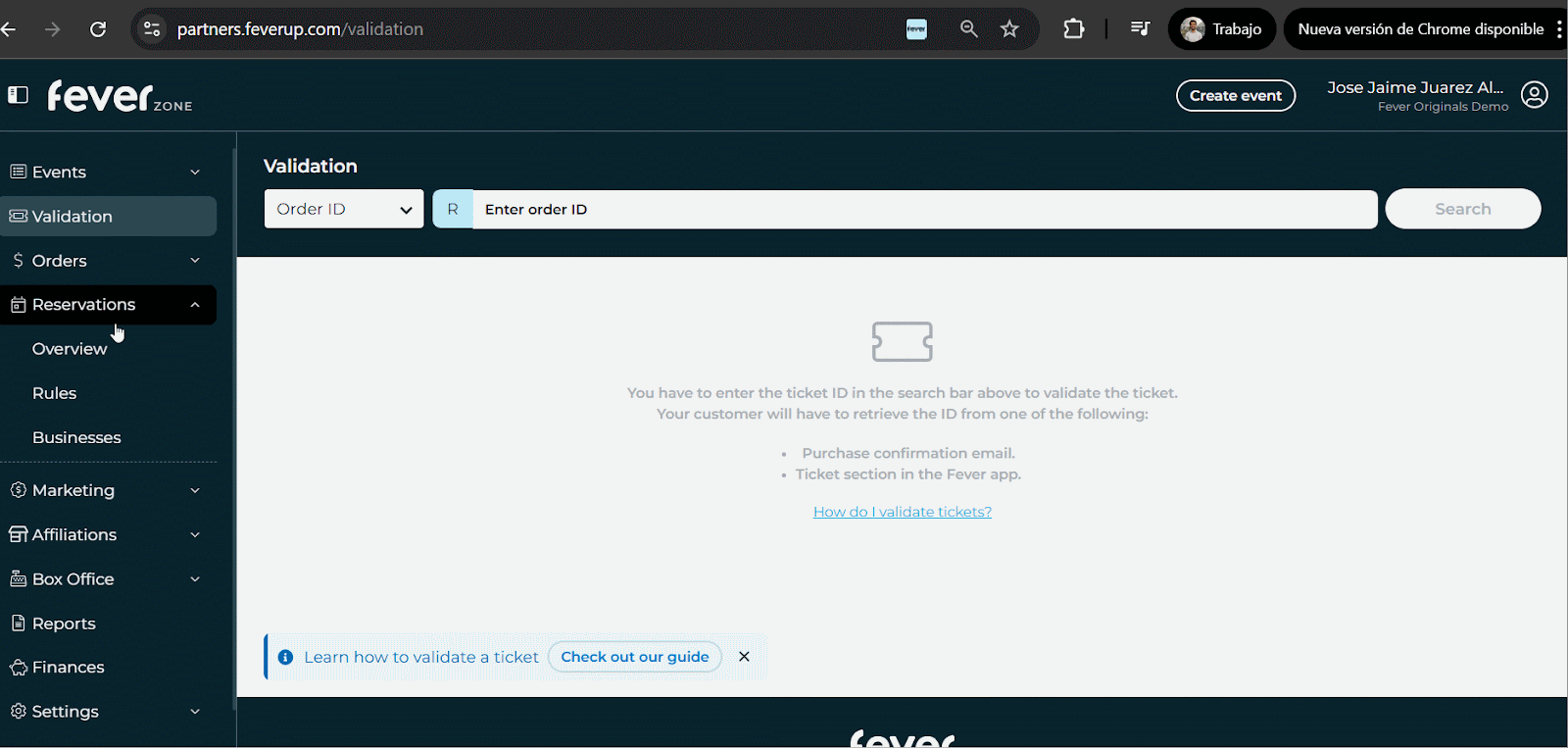1568x748 pixels.
Task: Click the Reservations calendar icon
Action: point(18,305)
